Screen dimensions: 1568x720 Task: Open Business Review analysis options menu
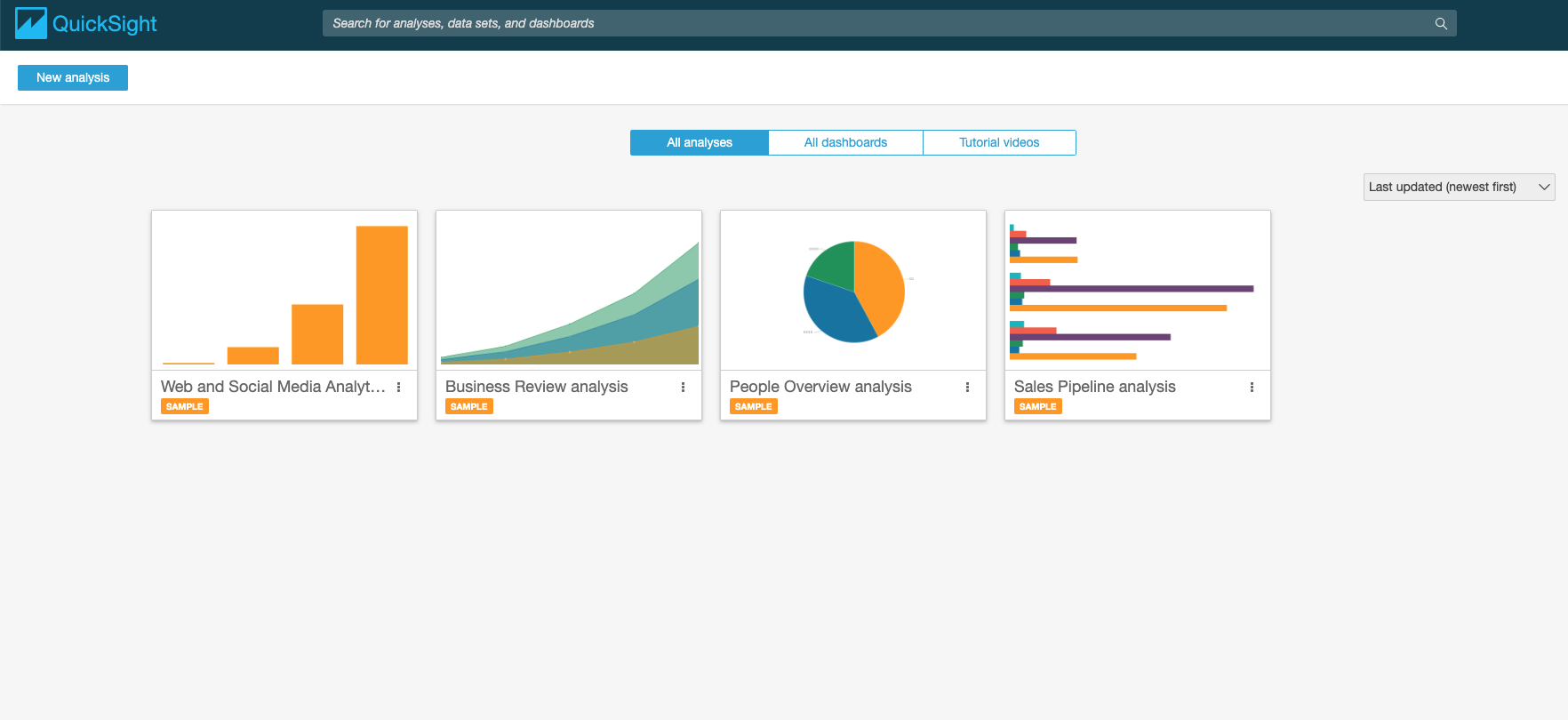[x=683, y=388]
